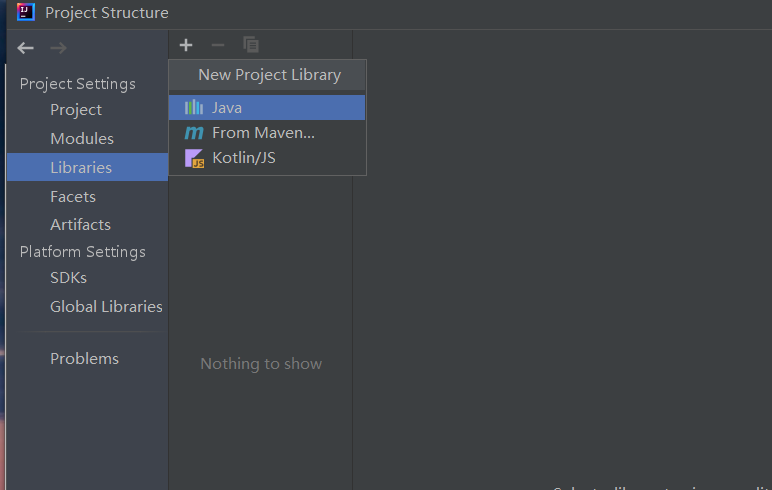Image resolution: width=772 pixels, height=490 pixels.
Task: Click the minus remove library icon
Action: point(218,45)
